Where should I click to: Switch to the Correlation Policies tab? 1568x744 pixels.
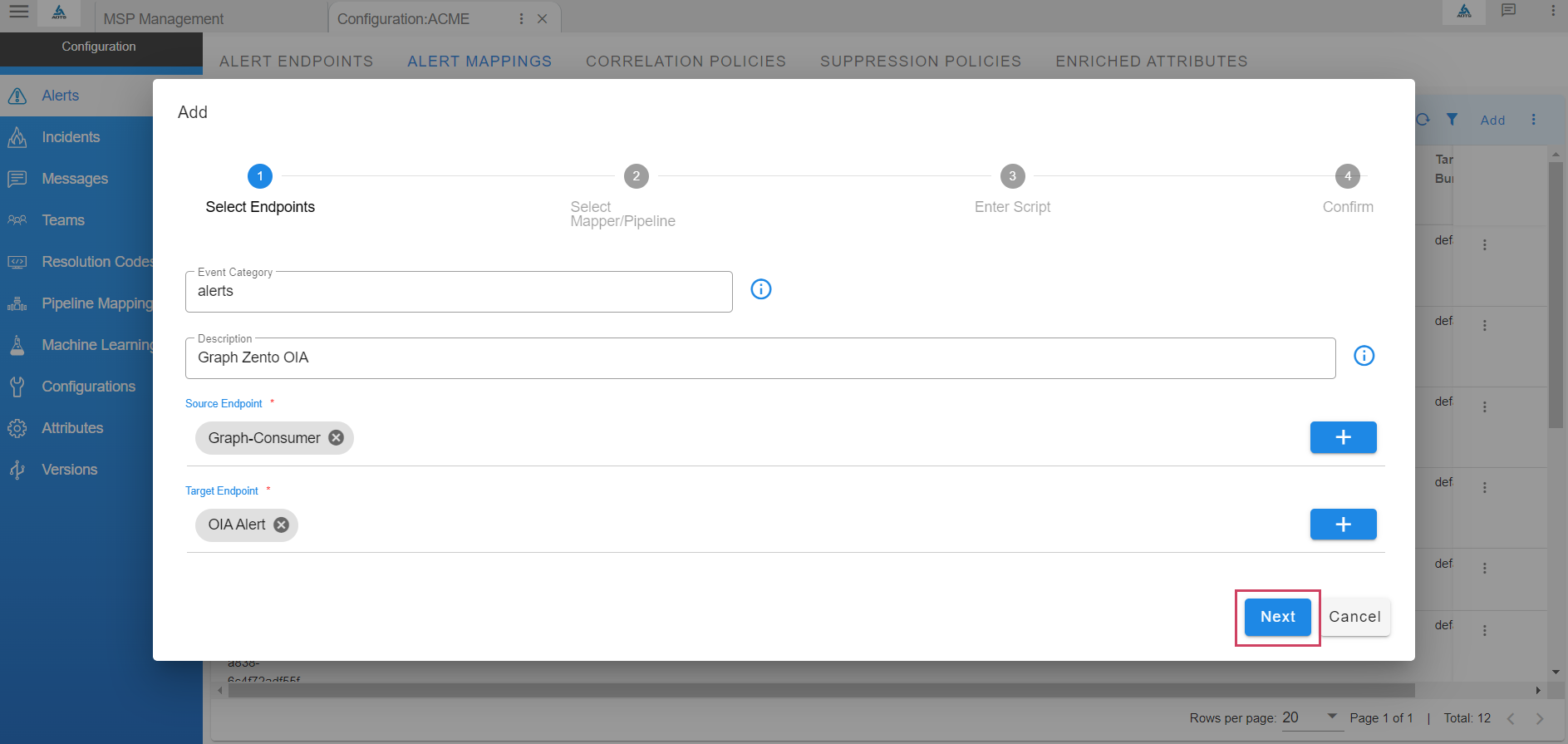tap(686, 62)
